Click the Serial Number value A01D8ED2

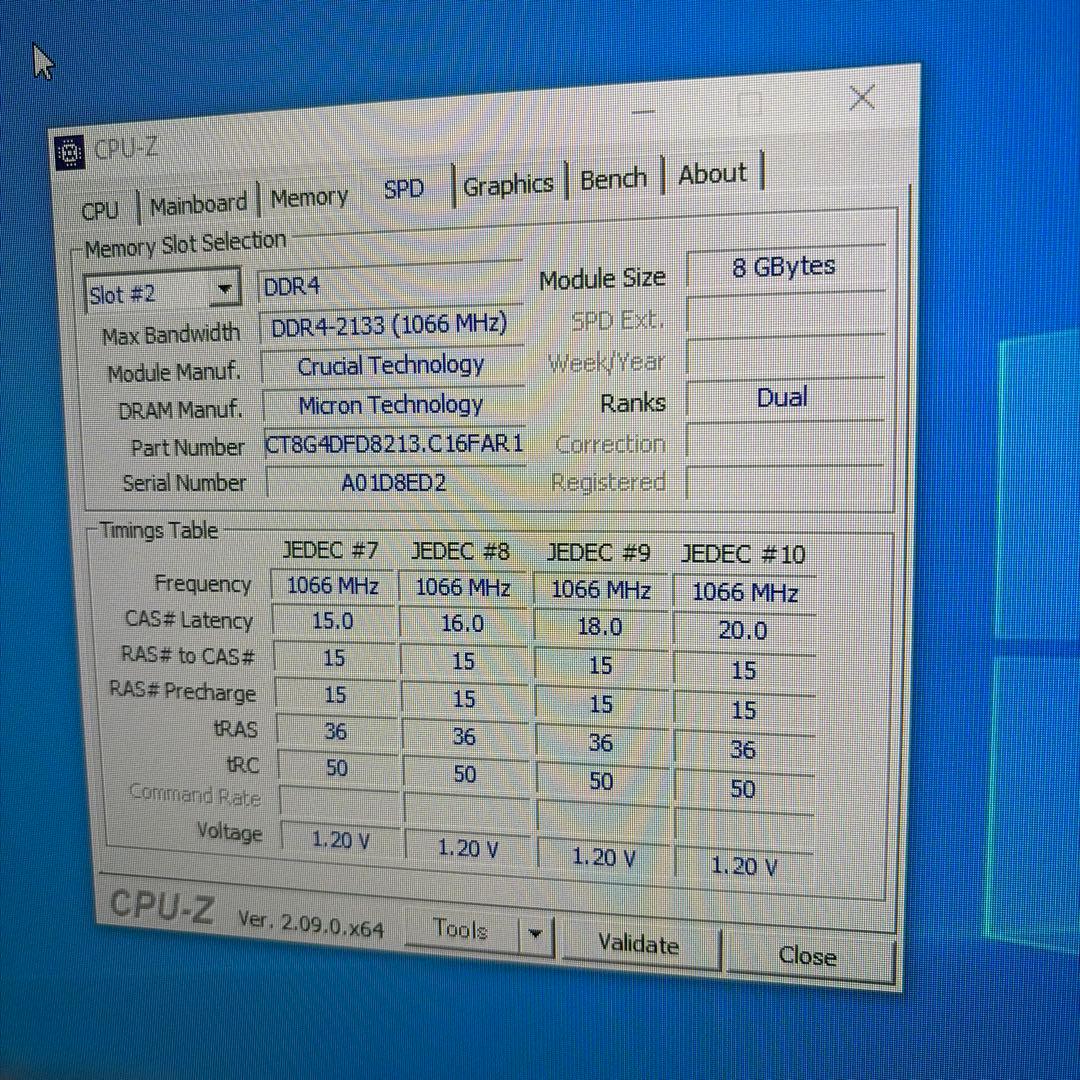click(x=393, y=482)
